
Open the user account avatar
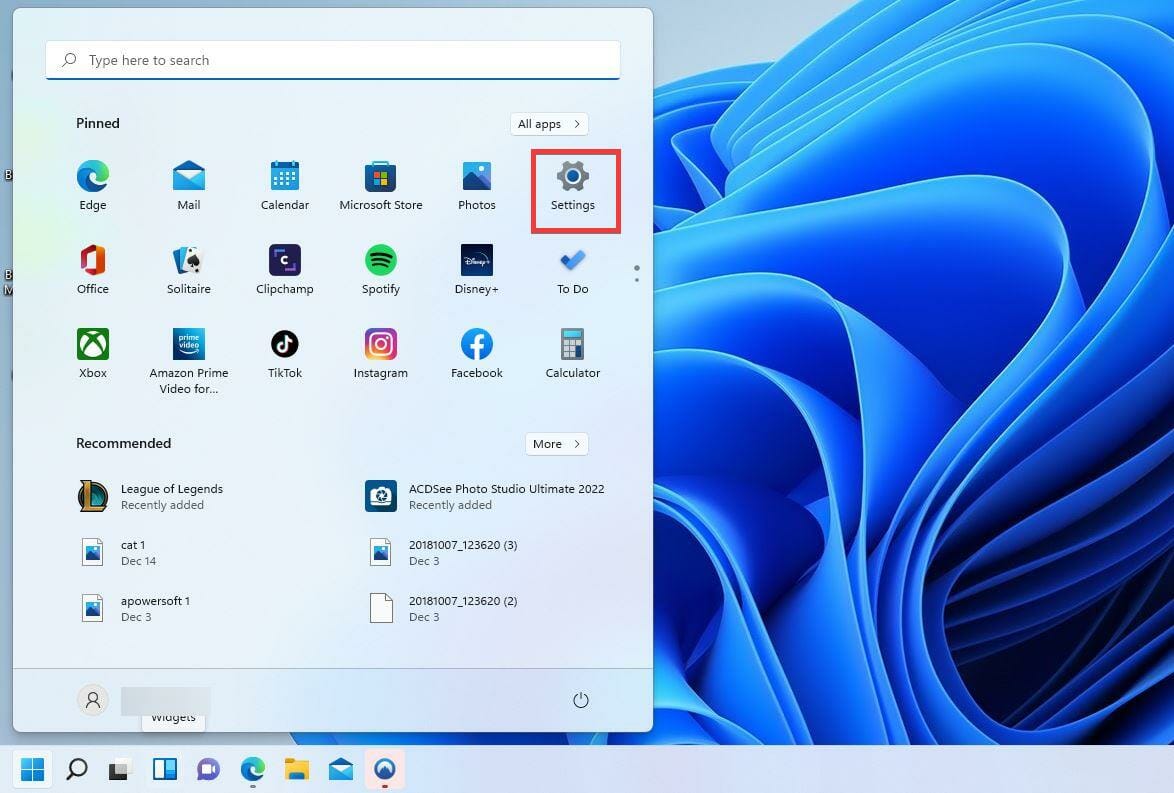pyautogui.click(x=93, y=700)
